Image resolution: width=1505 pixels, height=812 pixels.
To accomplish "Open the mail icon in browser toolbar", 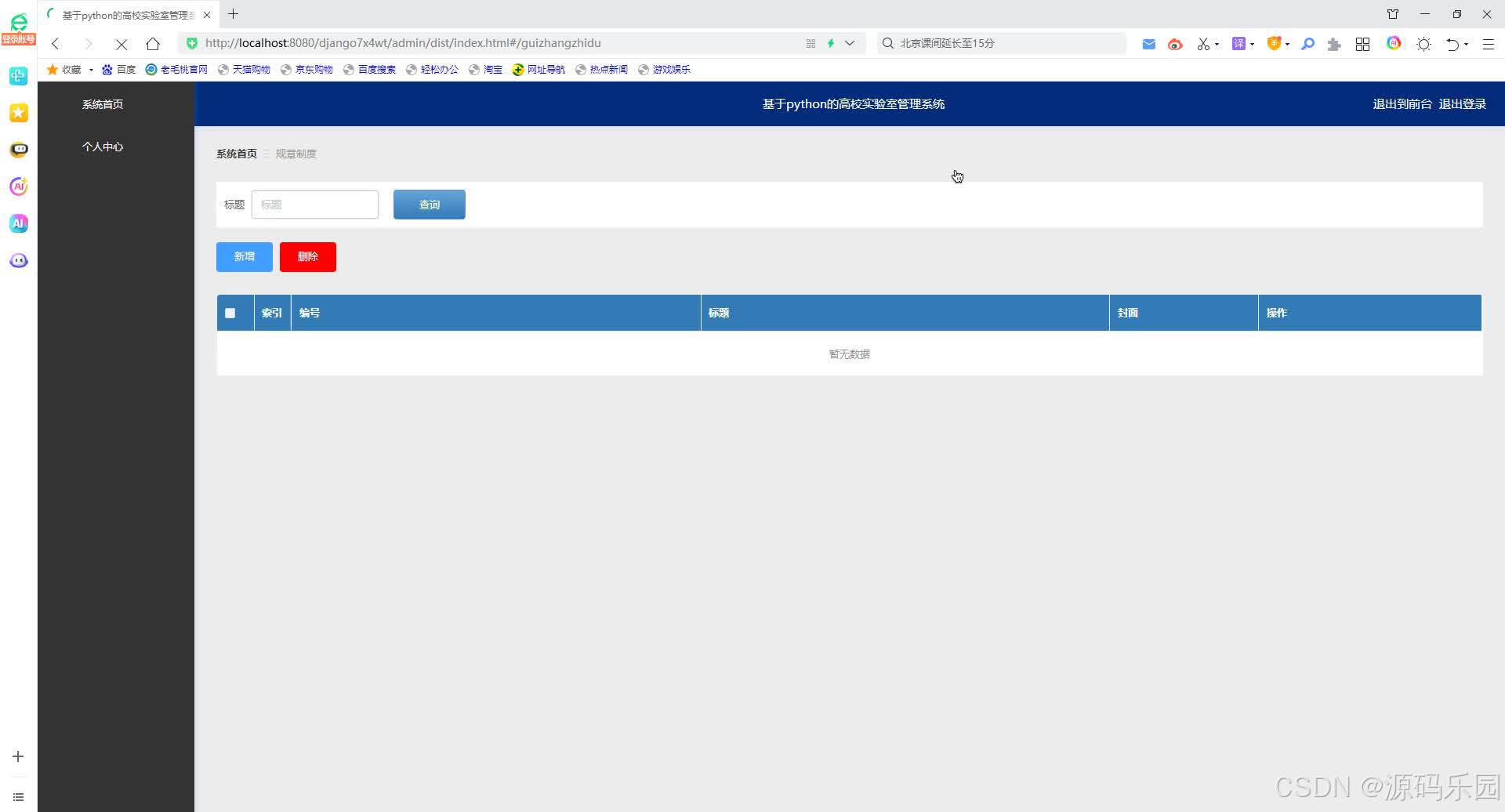I will [x=1149, y=44].
